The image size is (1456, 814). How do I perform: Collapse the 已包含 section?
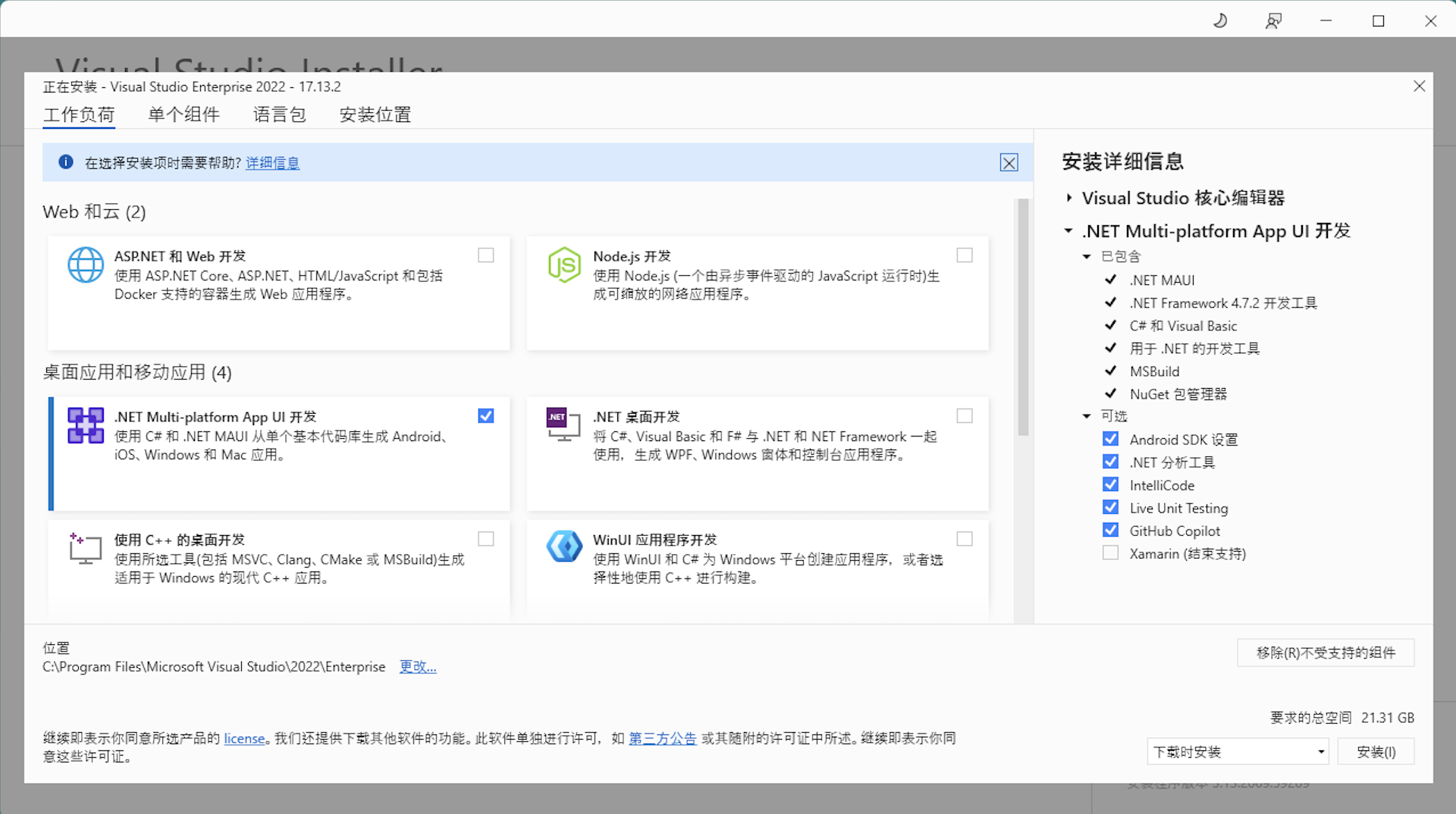(x=1087, y=257)
